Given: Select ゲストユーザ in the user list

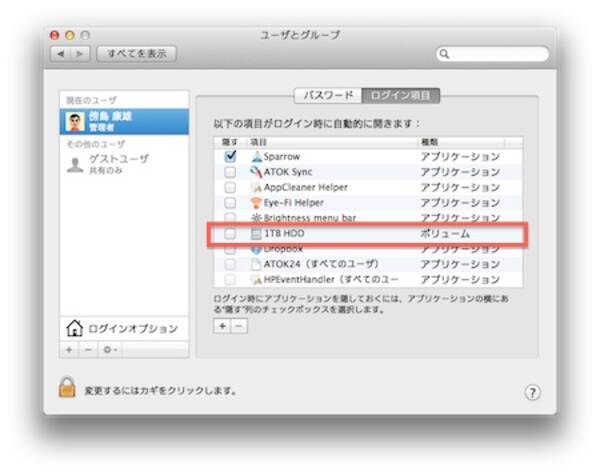Looking at the screenshot, I should (x=124, y=165).
